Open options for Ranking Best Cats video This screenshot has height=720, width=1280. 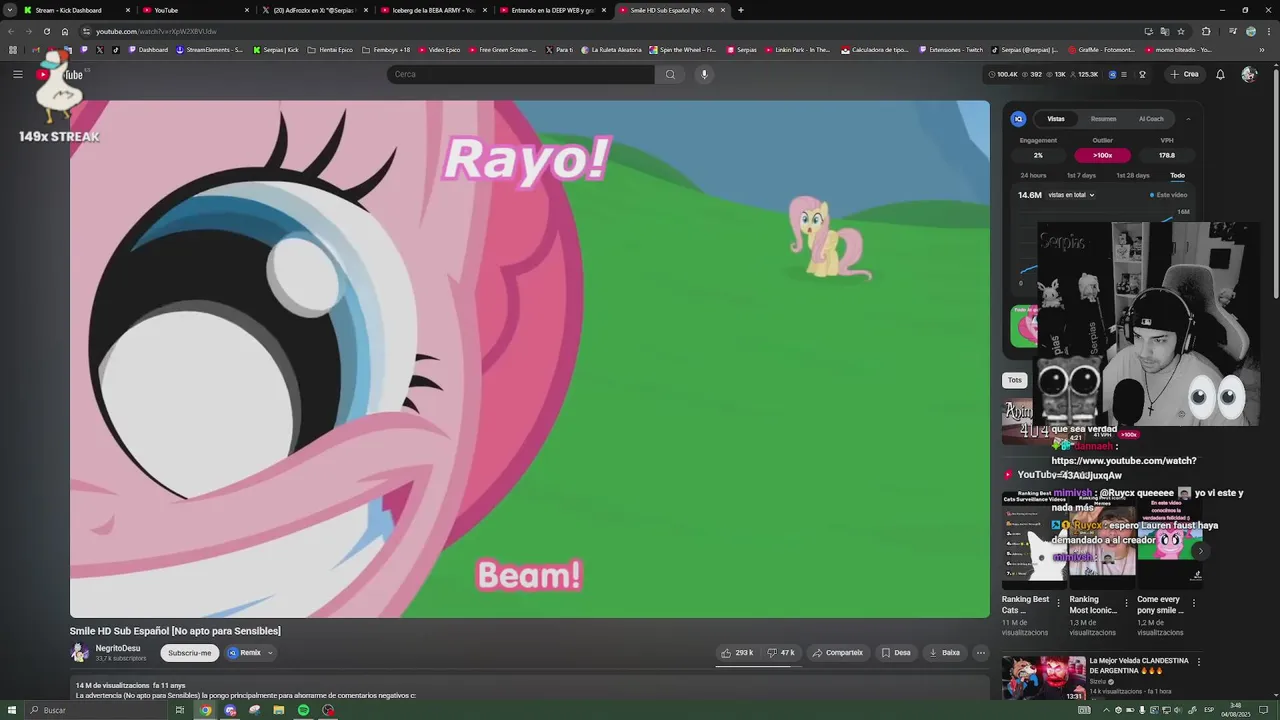(1059, 603)
